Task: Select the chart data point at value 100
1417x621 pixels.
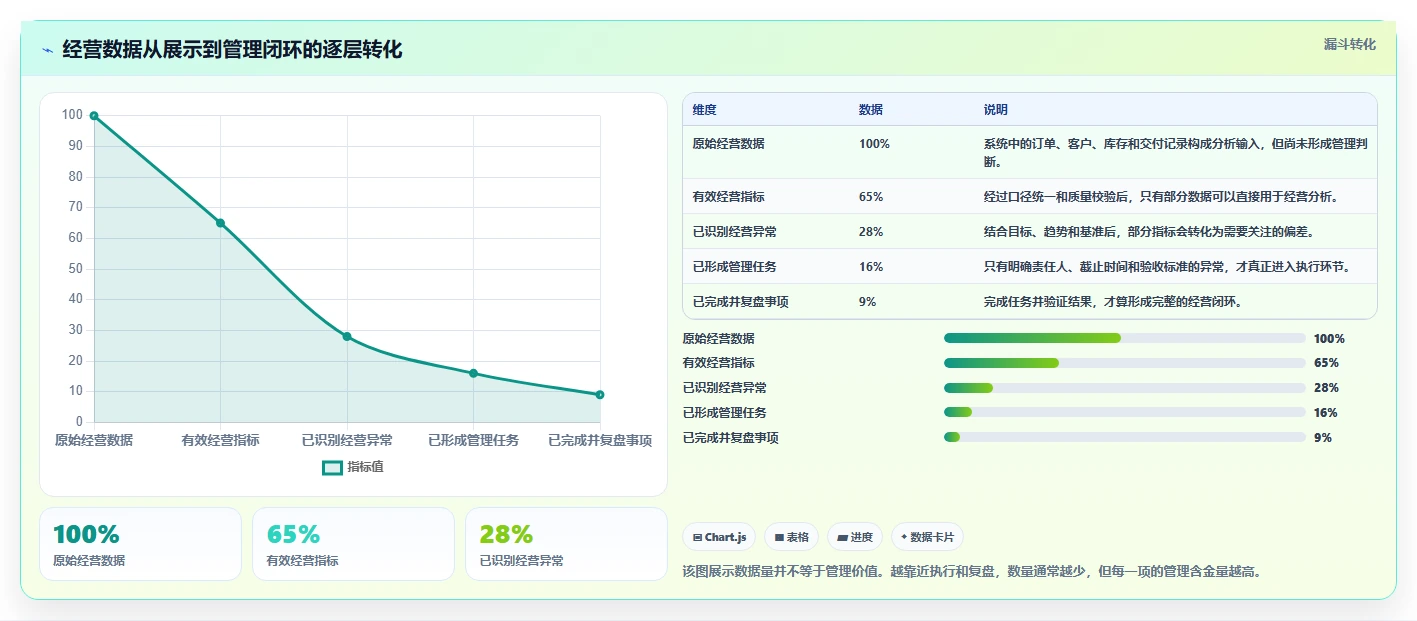Action: (94, 116)
